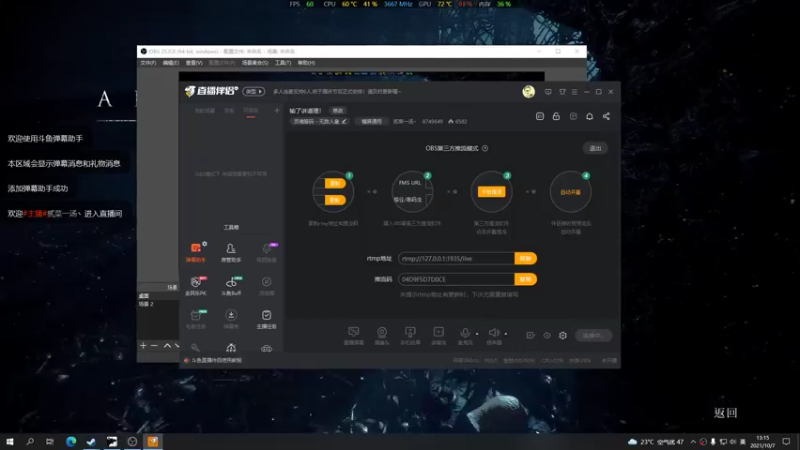Image resolution: width=800 pixels, height=450 pixels.
Task: Click the microphone icon in bottom toolbar
Action: 465,334
